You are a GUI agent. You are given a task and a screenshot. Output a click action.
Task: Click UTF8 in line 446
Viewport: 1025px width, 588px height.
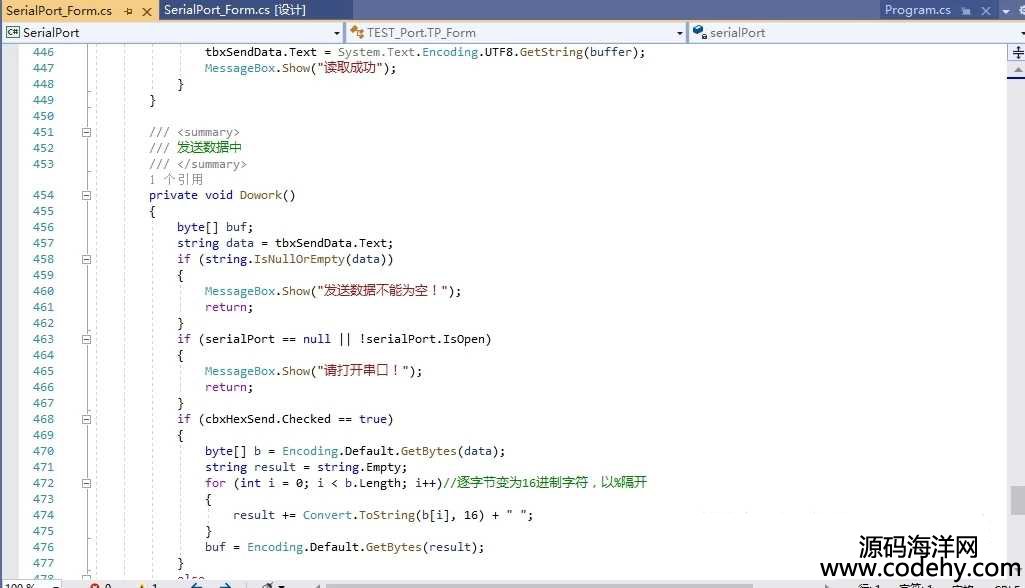click(499, 52)
